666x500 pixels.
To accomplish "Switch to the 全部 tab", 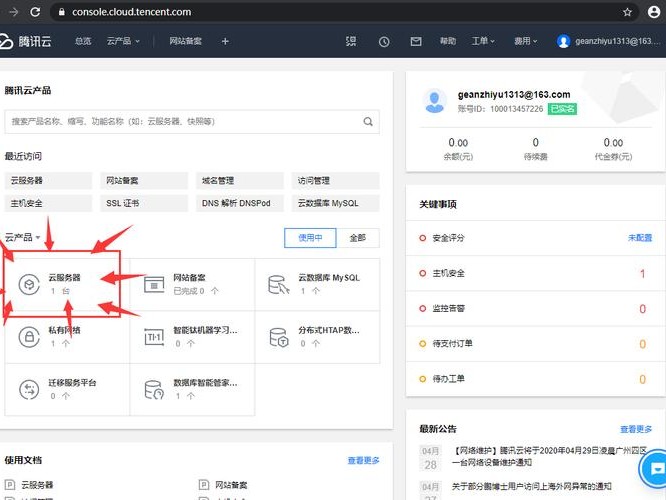I will (x=358, y=238).
